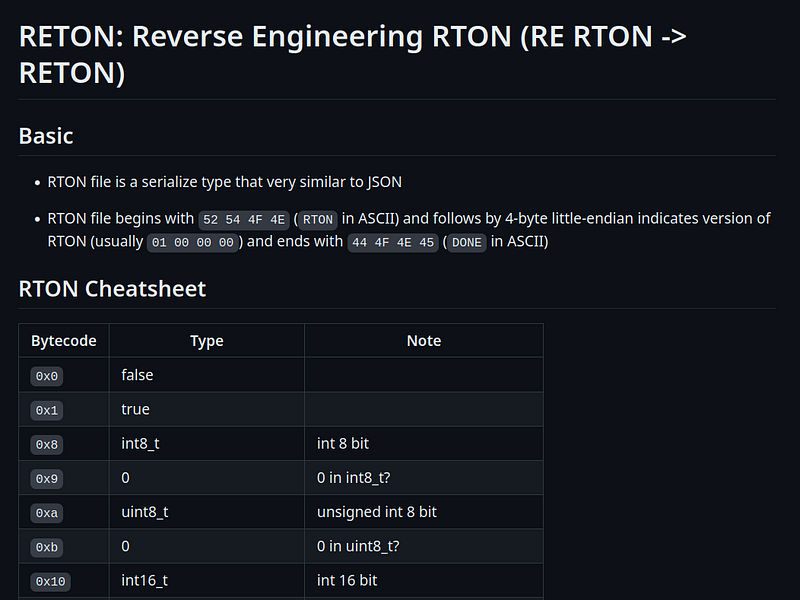Screen dimensions: 800x600
Task: Select the 0x8 bytecode cell
Action: coord(47,444)
